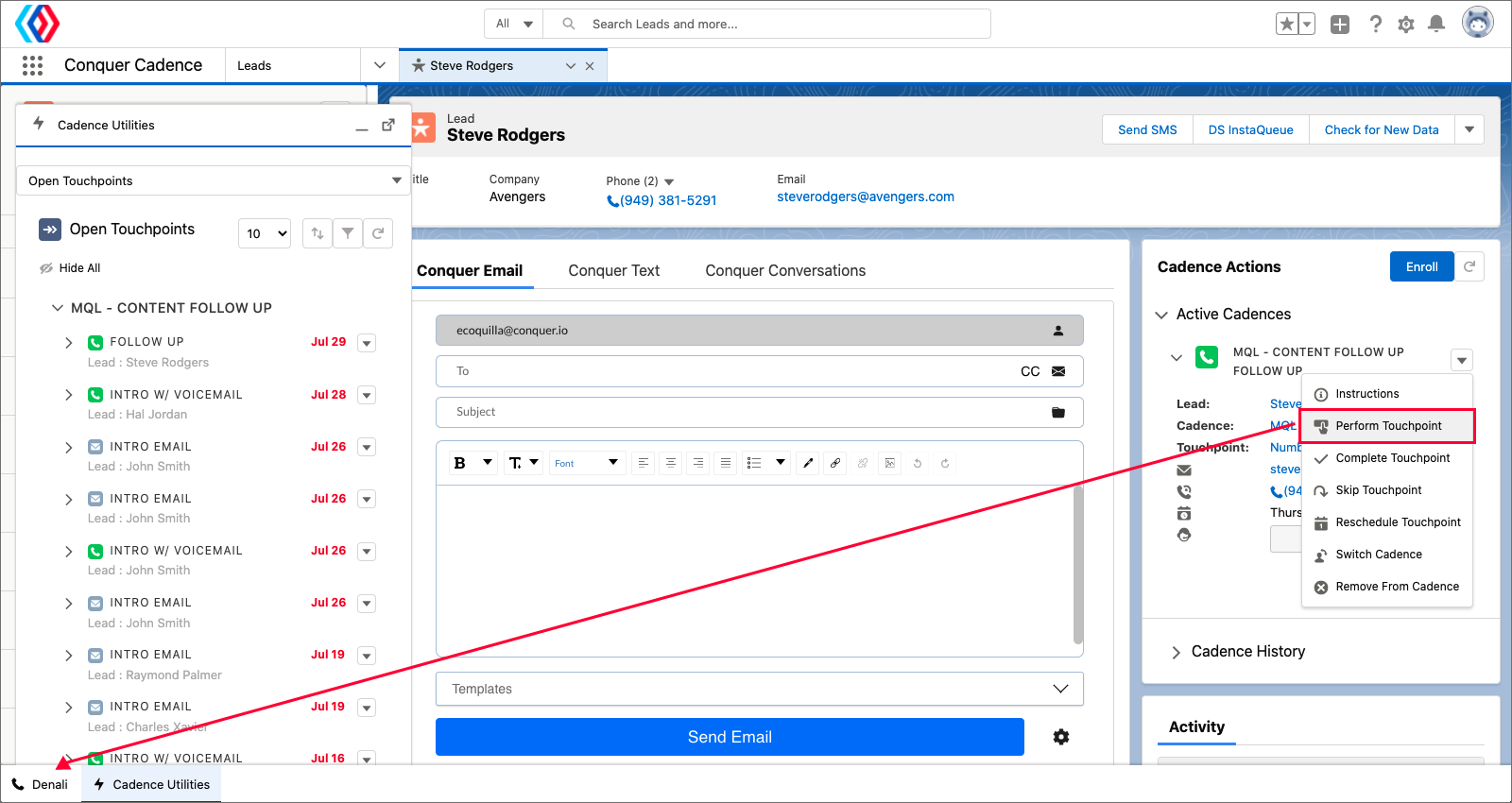1512x803 pixels.
Task: Choose Switch Cadence from menu
Action: (x=1387, y=555)
